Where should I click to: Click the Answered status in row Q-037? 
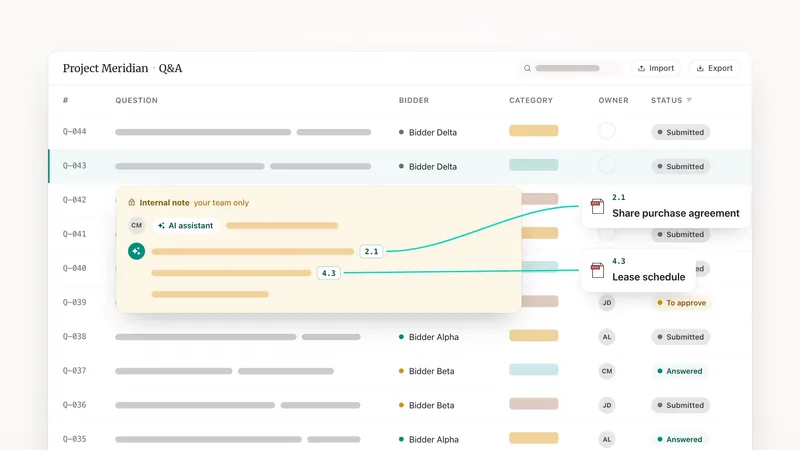(680, 371)
